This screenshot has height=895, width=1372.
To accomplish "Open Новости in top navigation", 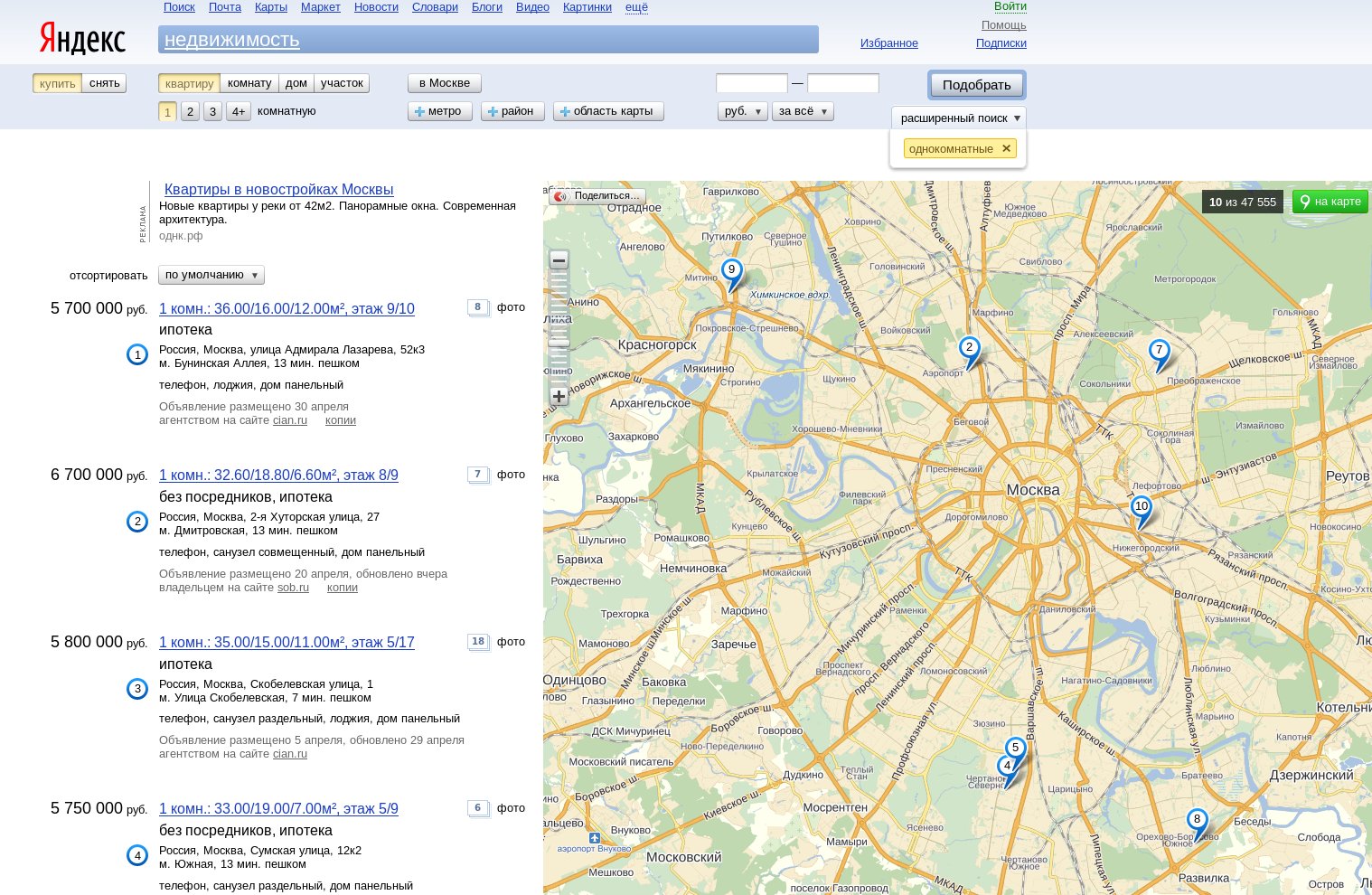I will 376,7.
